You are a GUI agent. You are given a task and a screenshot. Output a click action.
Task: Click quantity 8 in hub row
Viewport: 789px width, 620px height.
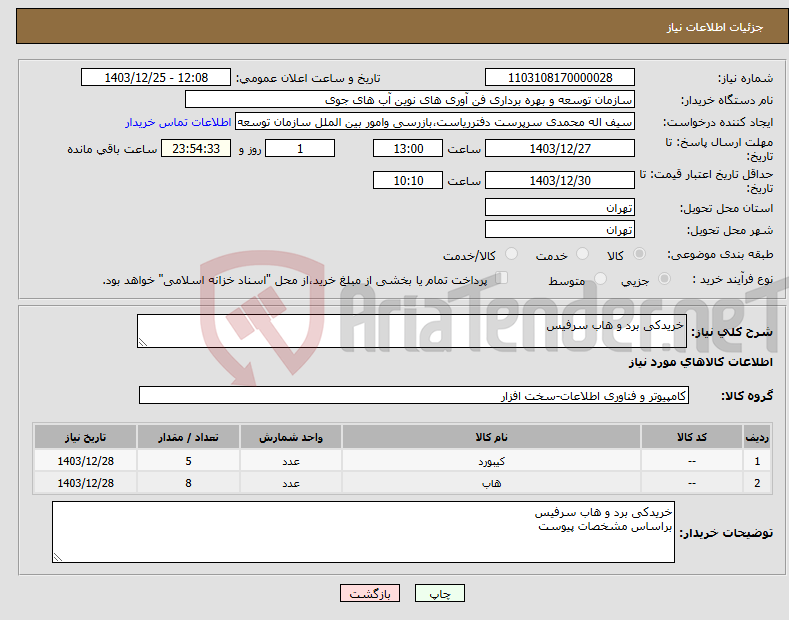click(x=188, y=483)
